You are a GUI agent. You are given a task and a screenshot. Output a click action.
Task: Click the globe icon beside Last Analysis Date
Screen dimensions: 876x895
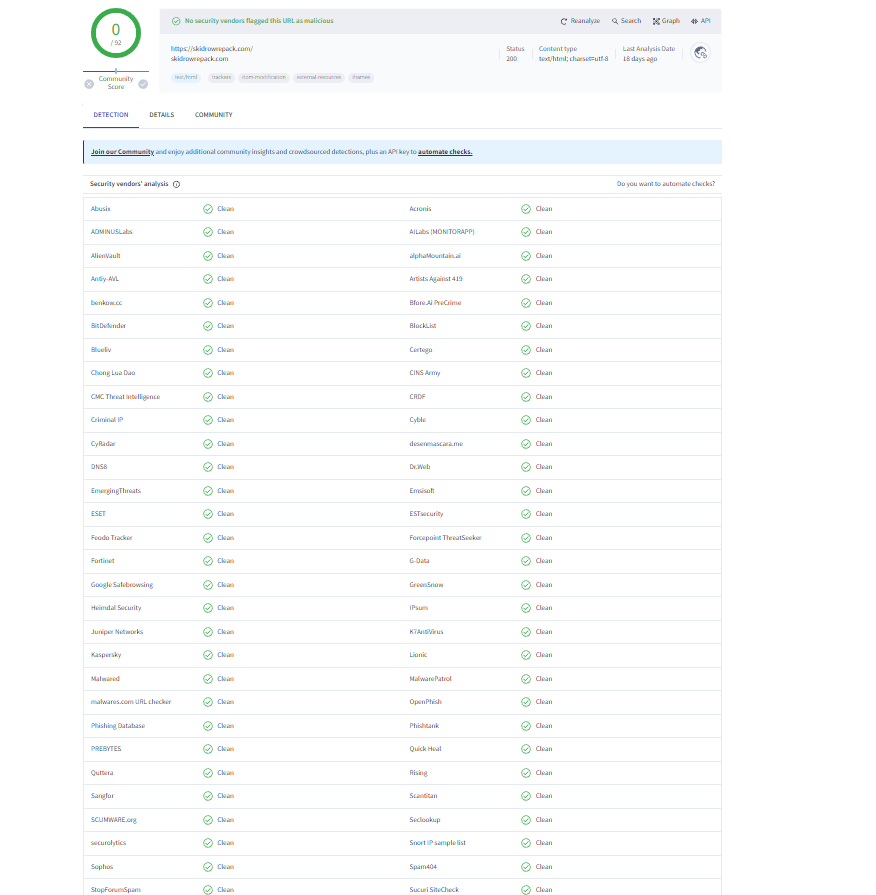point(700,53)
